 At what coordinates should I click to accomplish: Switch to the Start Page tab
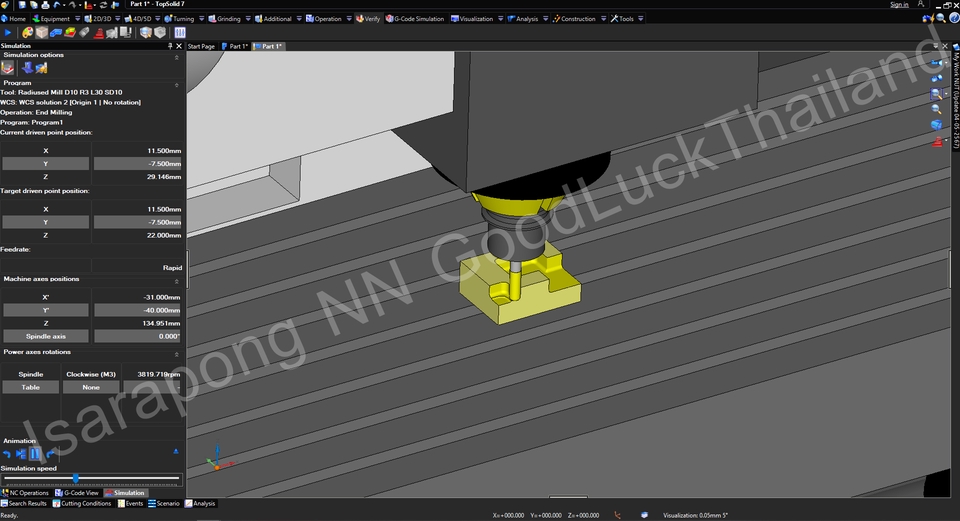click(201, 47)
